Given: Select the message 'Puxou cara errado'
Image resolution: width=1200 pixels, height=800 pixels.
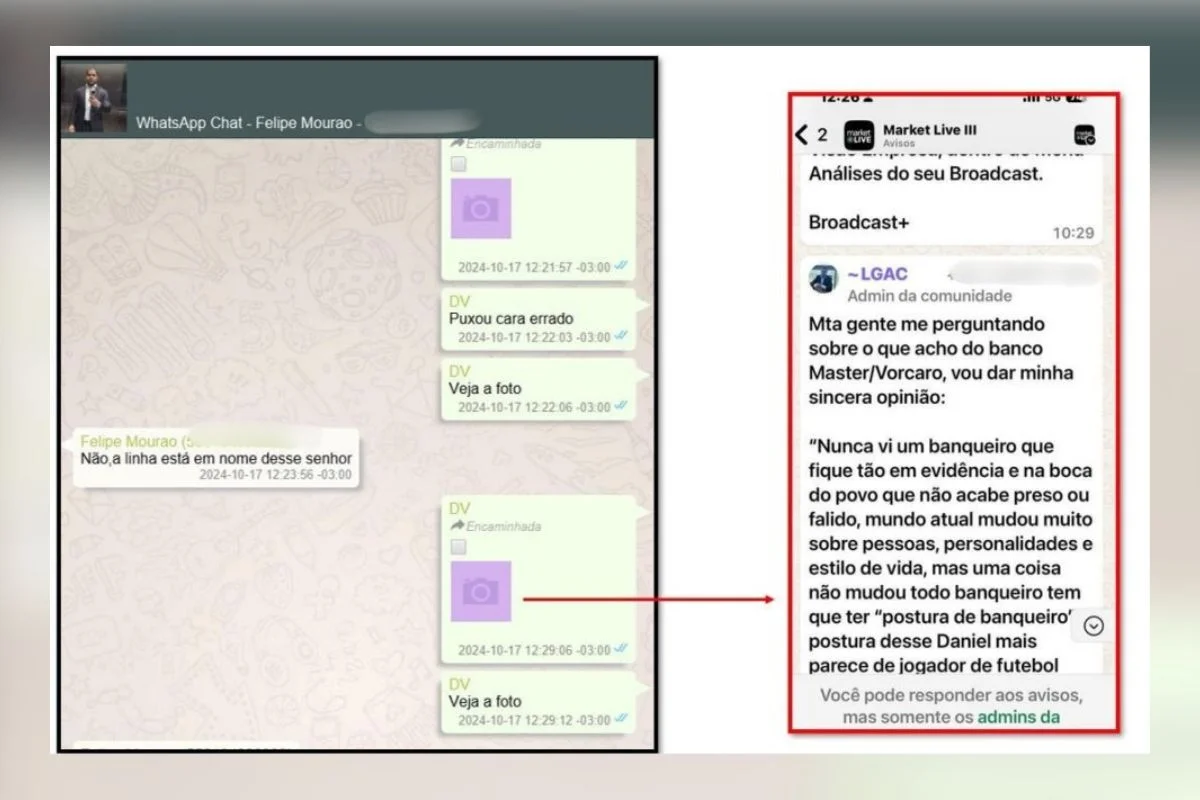Looking at the screenshot, I should pyautogui.click(x=511, y=319).
